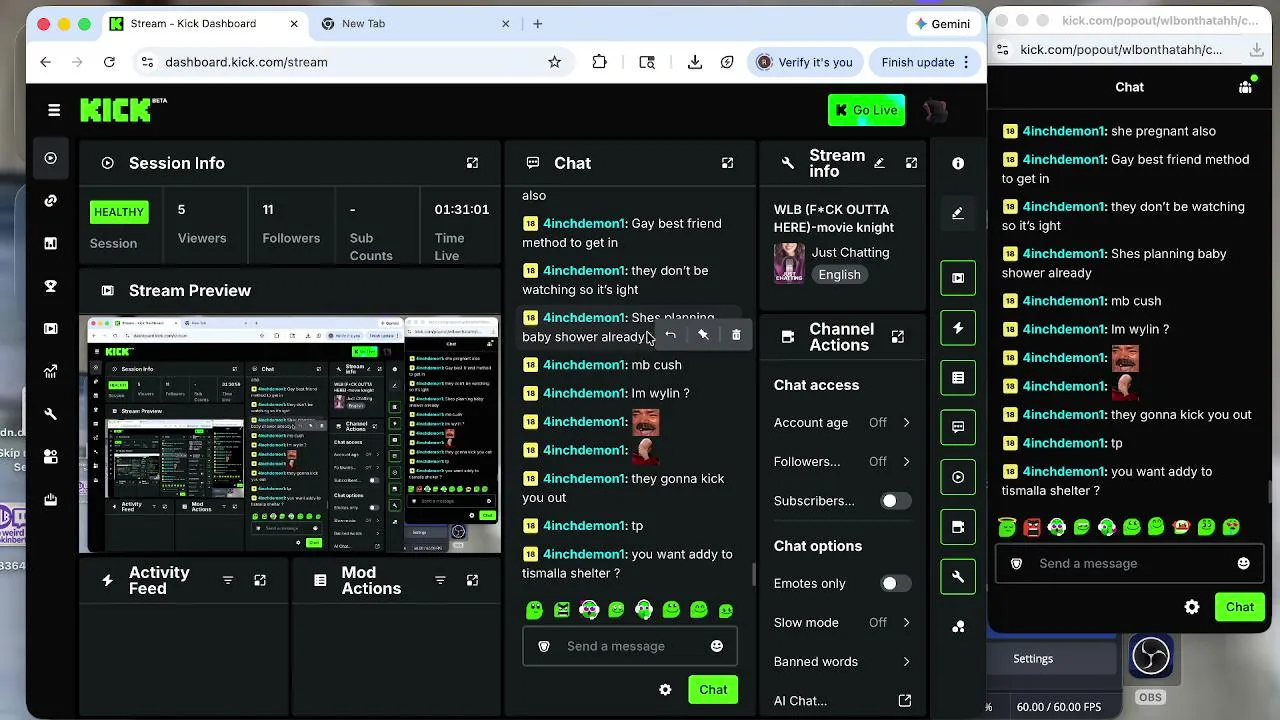Screen dimensions: 1280x720
Task: Click the Stream Preview thumbnail
Action: coord(290,435)
